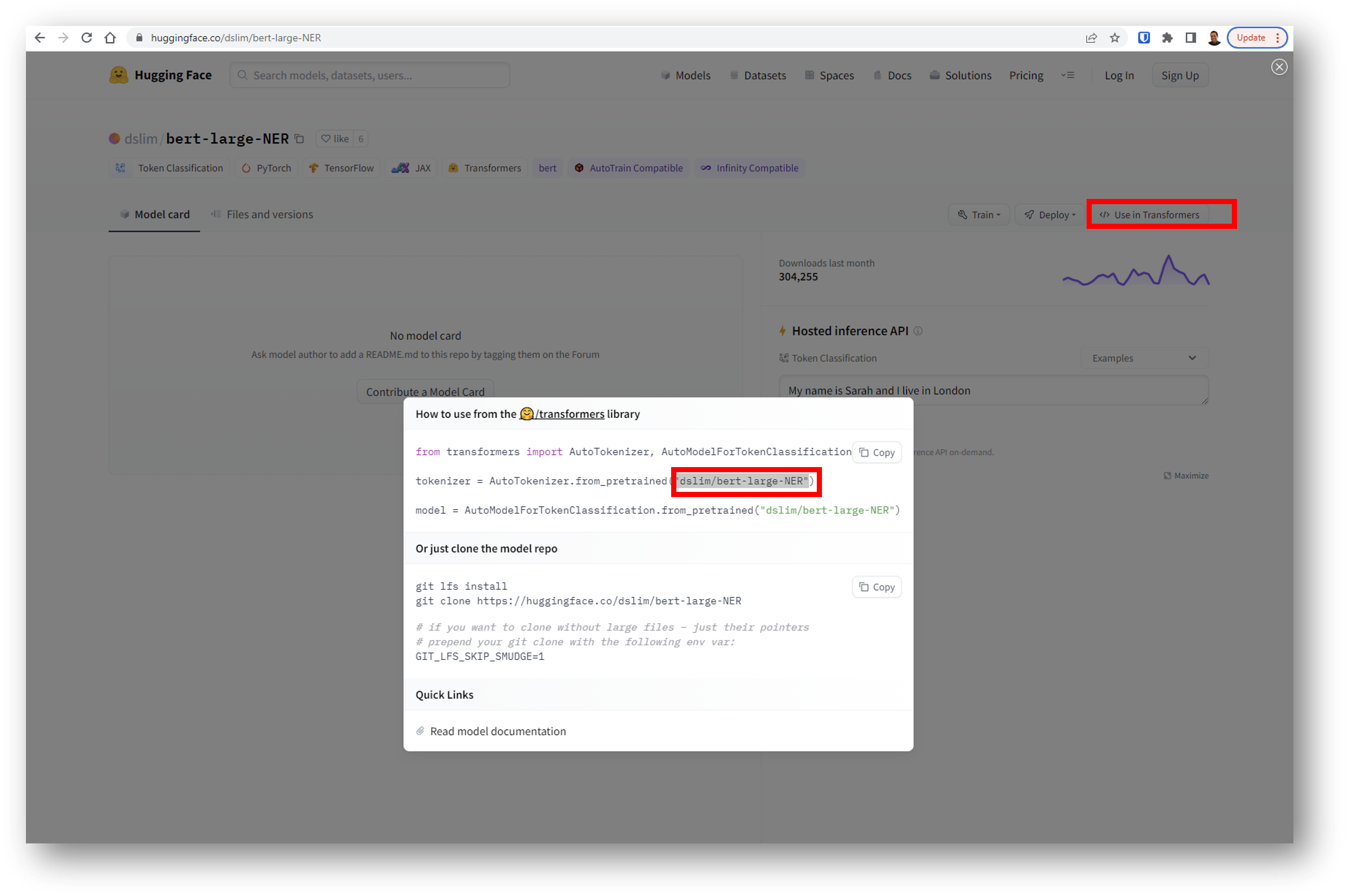Click the browser back arrow
This screenshot has height=896, width=1346.
click(39, 38)
